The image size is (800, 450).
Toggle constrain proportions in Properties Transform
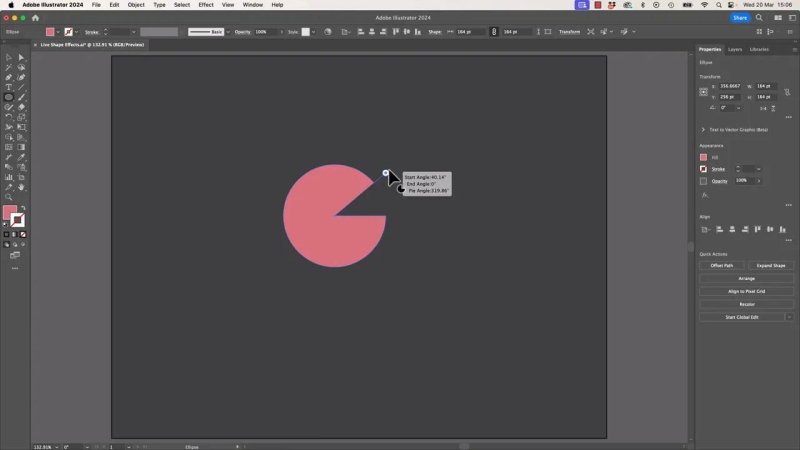coord(787,92)
